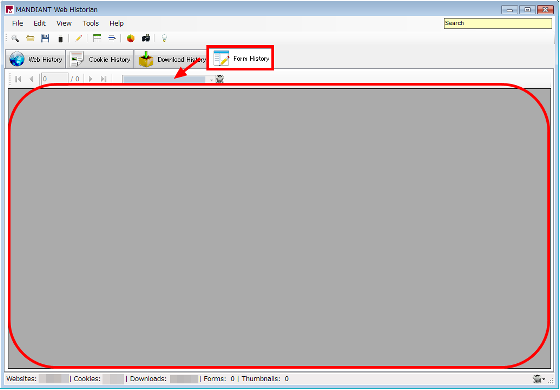Click the binoculars icon in toolbar

coord(146,38)
